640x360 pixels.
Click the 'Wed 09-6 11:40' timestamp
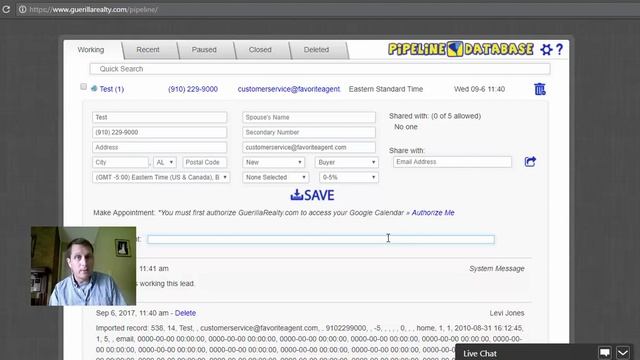point(479,89)
